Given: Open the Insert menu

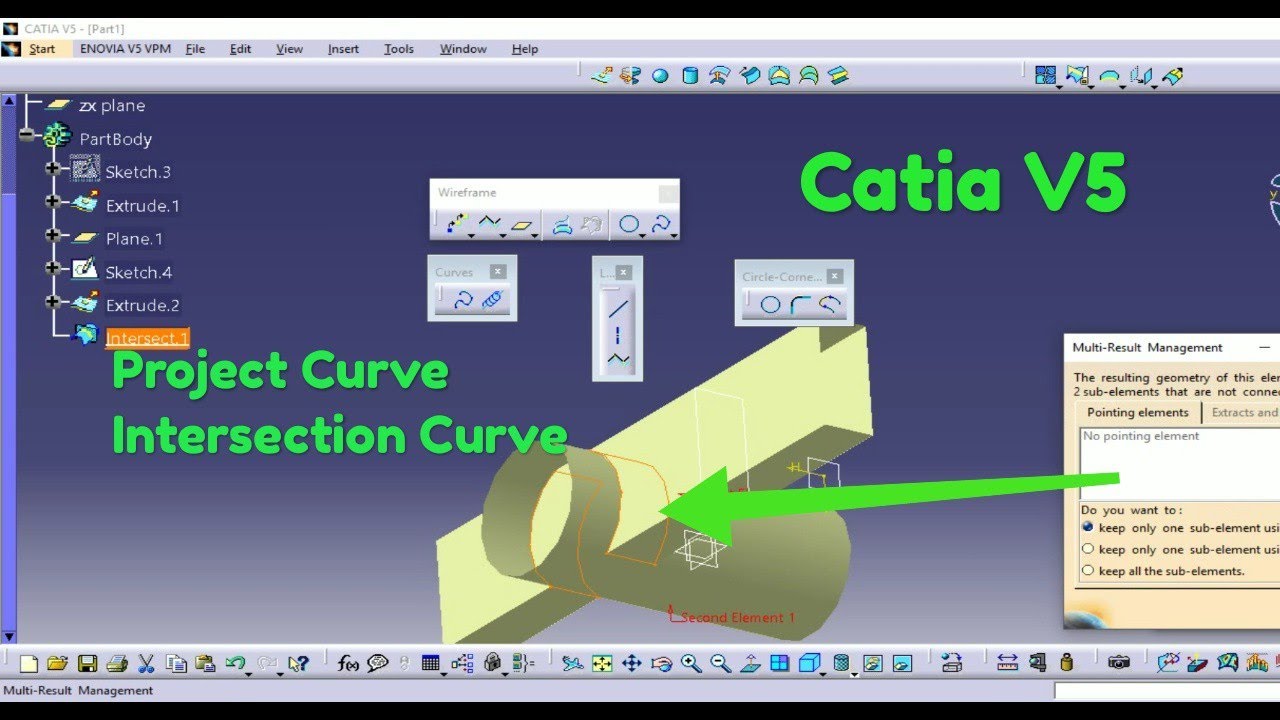Looking at the screenshot, I should tap(343, 48).
